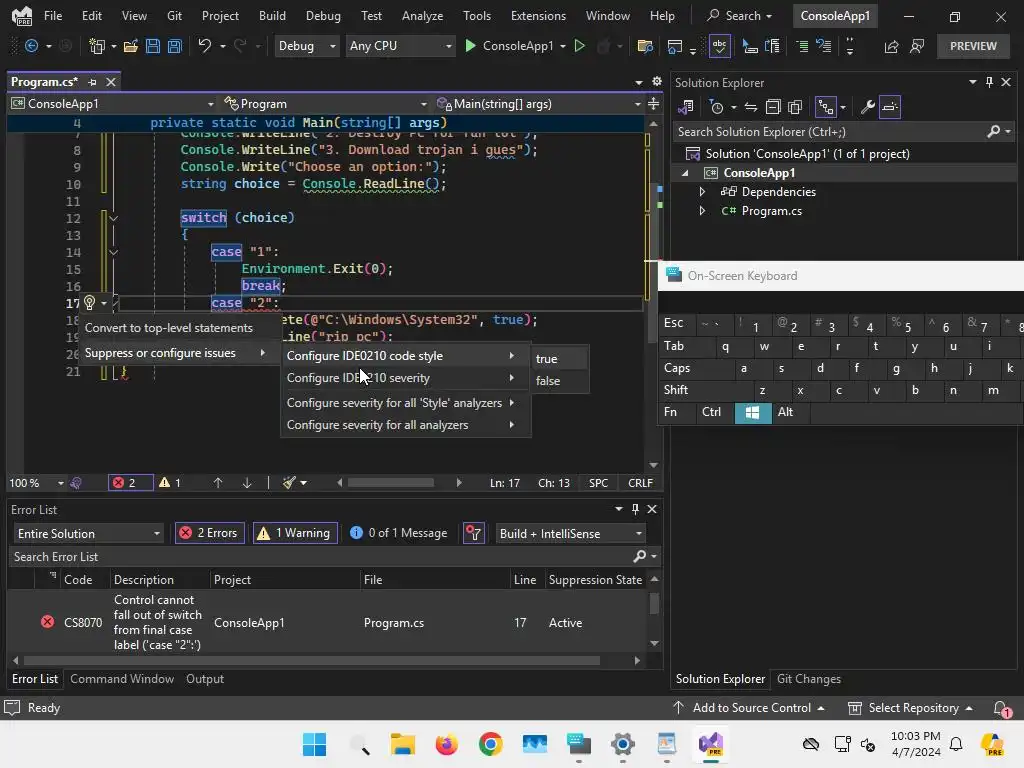Open the Git menu
The width and height of the screenshot is (1024, 768).
(174, 16)
